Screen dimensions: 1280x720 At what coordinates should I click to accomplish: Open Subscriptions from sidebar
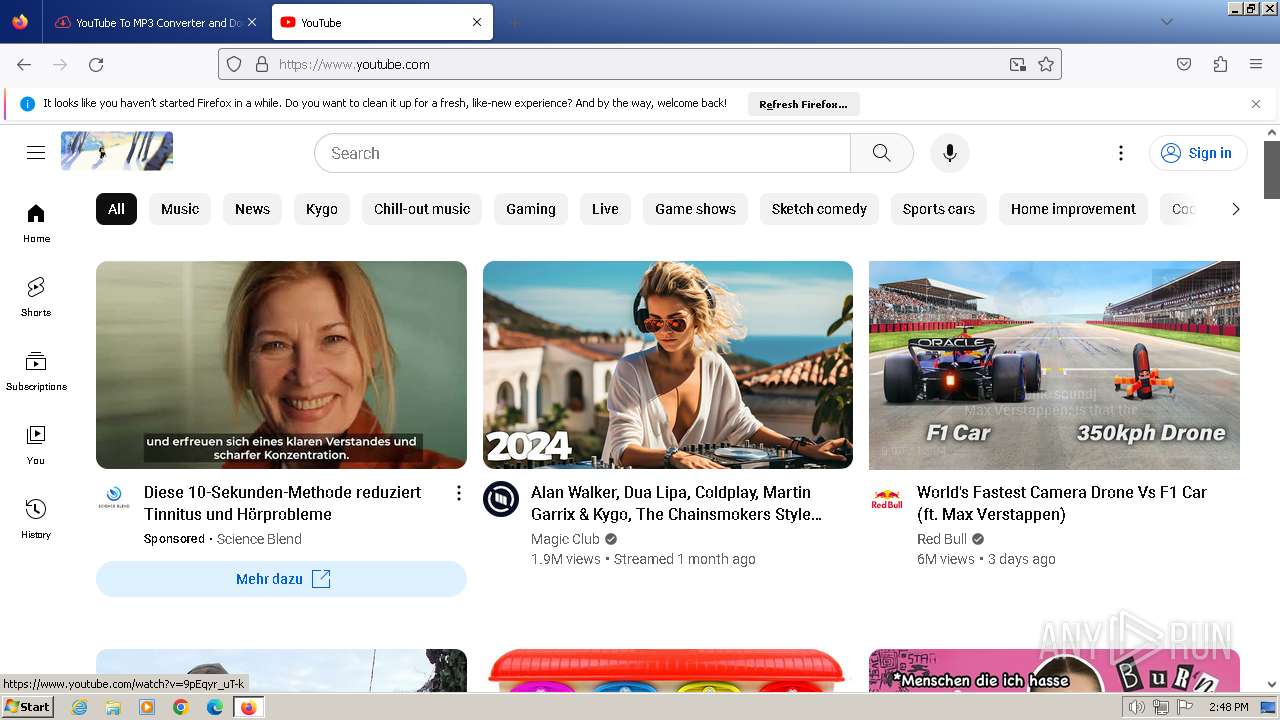coord(36,371)
